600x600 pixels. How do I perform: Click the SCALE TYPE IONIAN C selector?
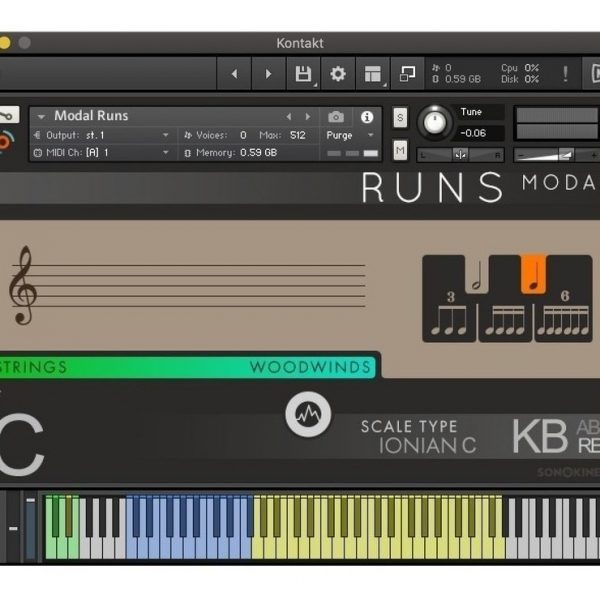click(419, 436)
